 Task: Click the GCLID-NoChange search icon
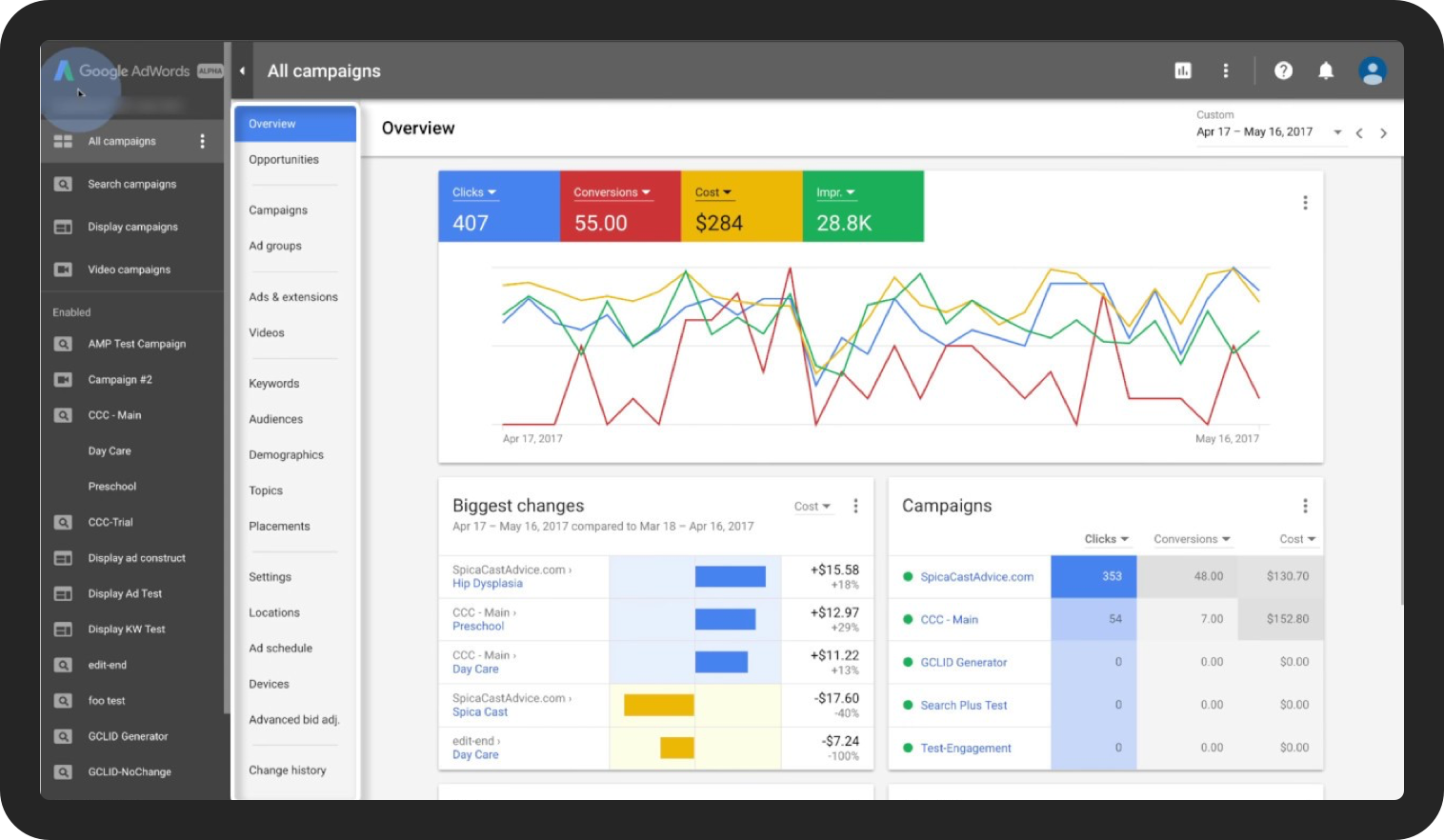tap(63, 772)
